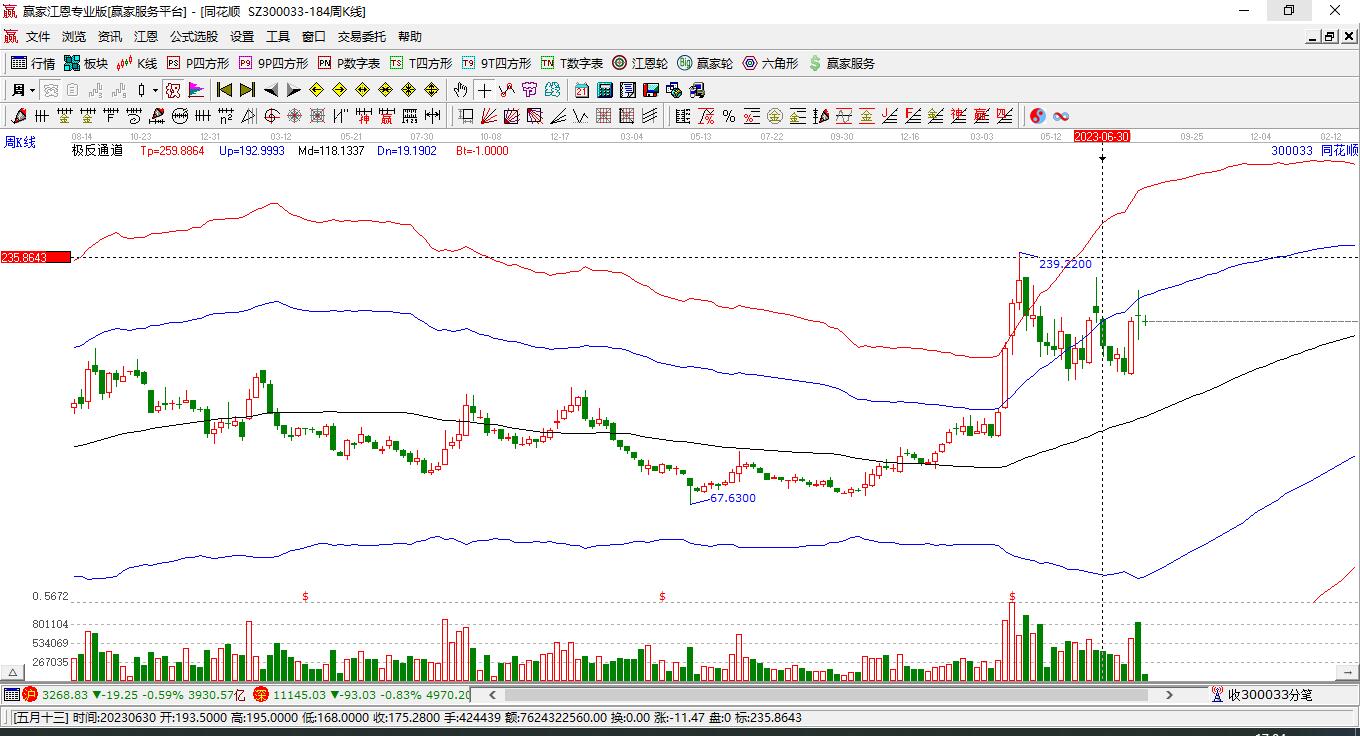Screen dimensions: 1360x736
Task: Open 赢家服务 with the dollar icon
Action: (841, 63)
